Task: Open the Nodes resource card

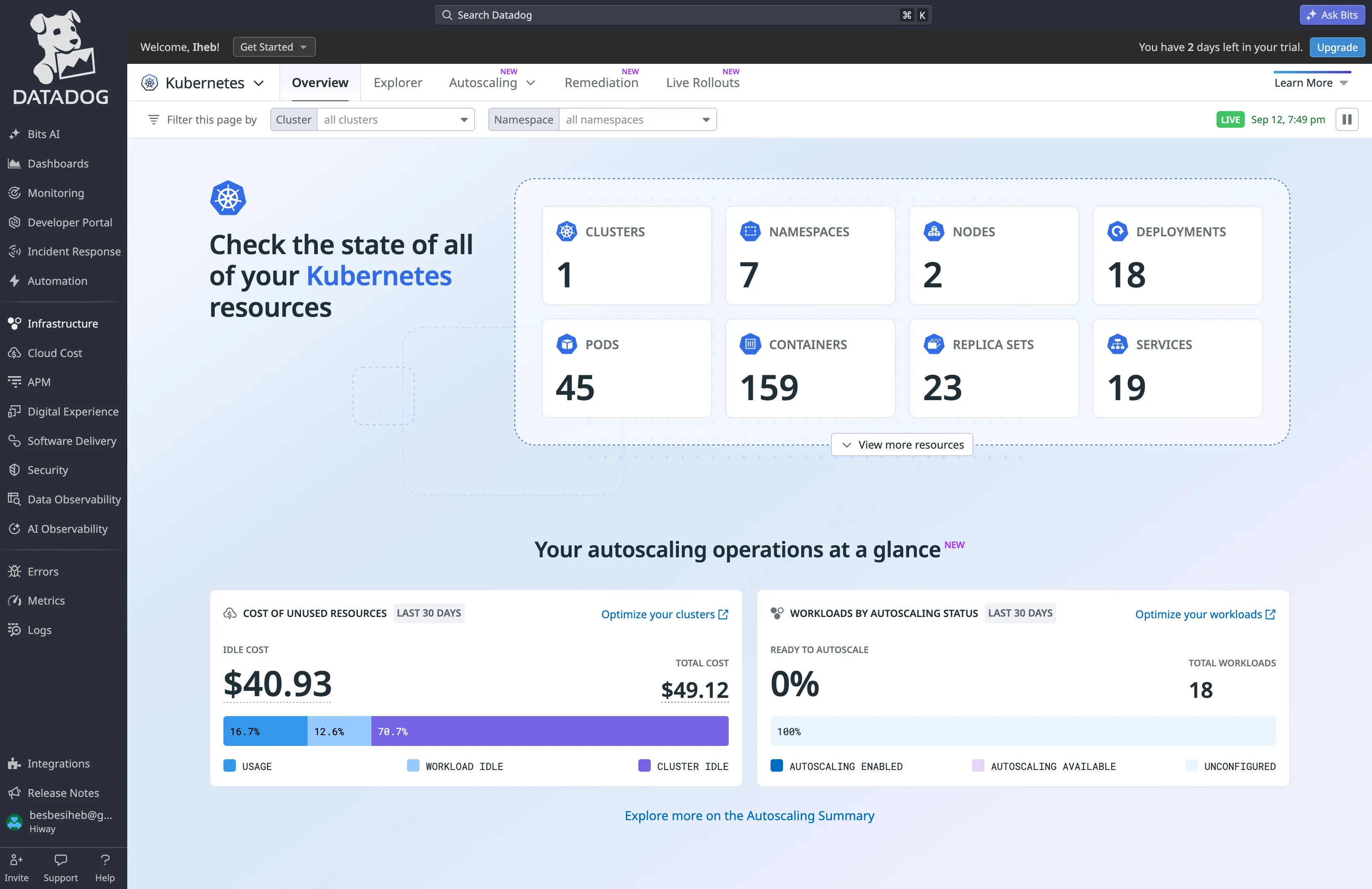Action: [994, 255]
